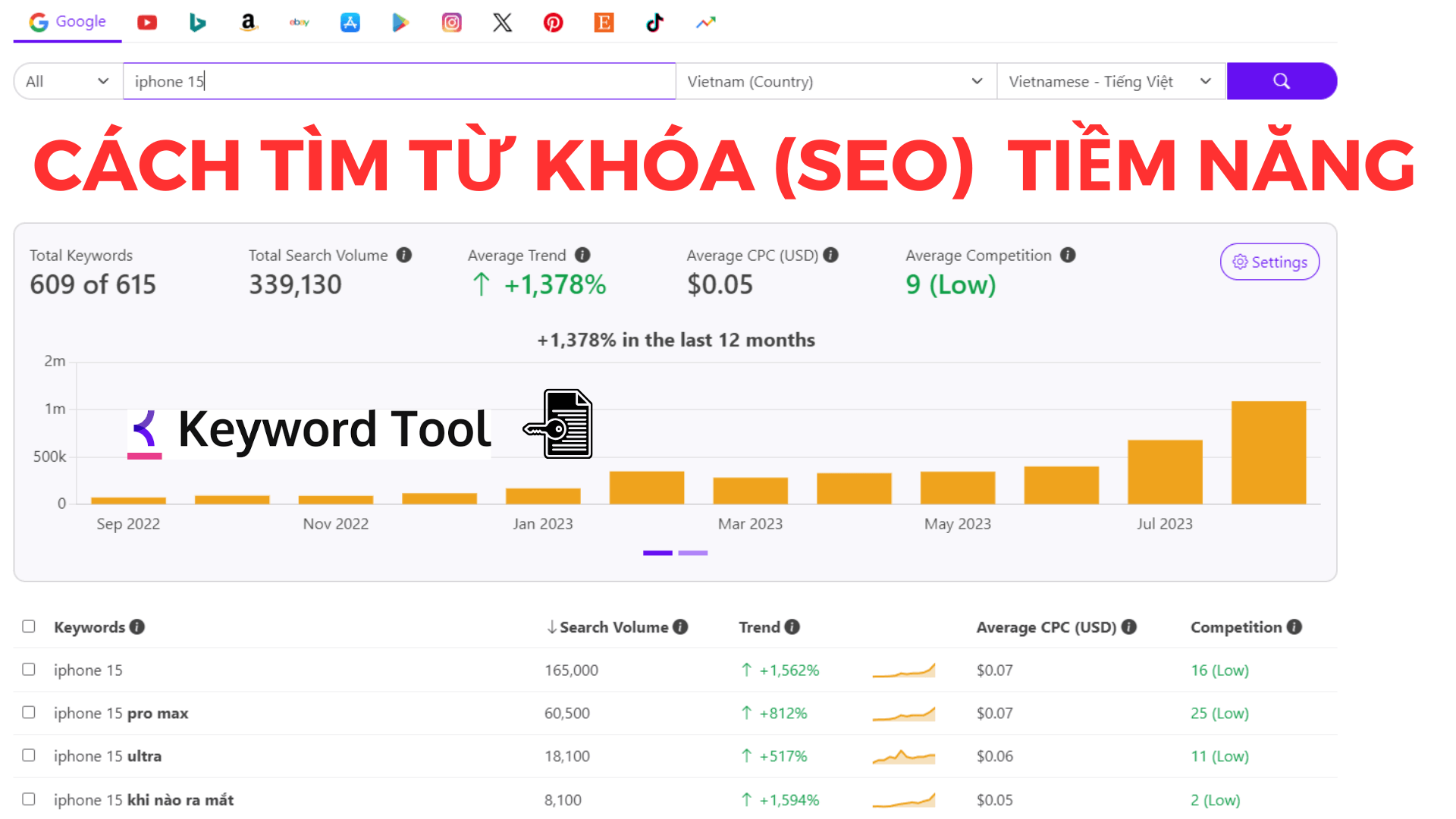Open the TikTok keyword tab
Viewport: 1456px width, 819px height.
[654, 23]
